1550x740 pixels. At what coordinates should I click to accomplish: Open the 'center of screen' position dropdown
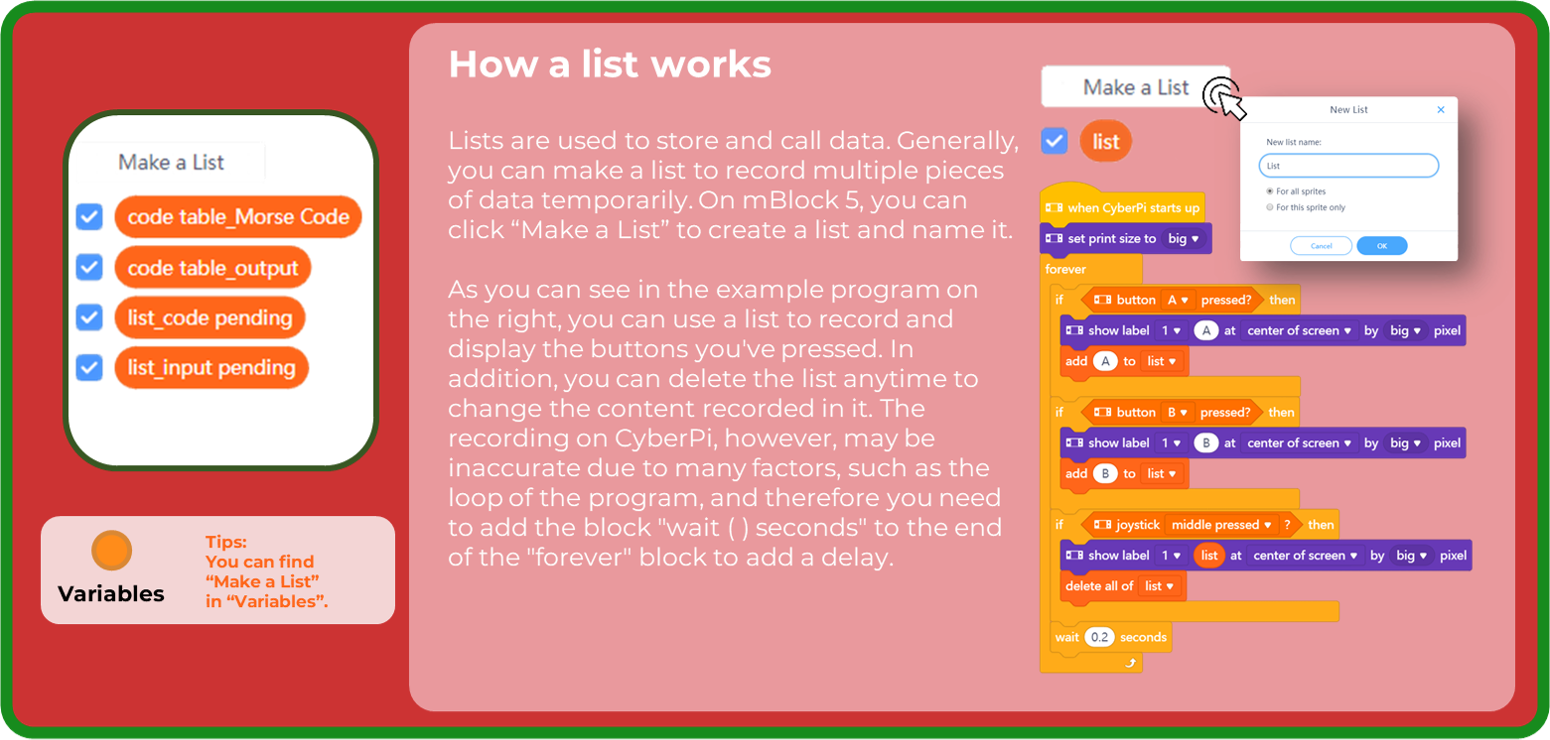pyautogui.click(x=1298, y=330)
